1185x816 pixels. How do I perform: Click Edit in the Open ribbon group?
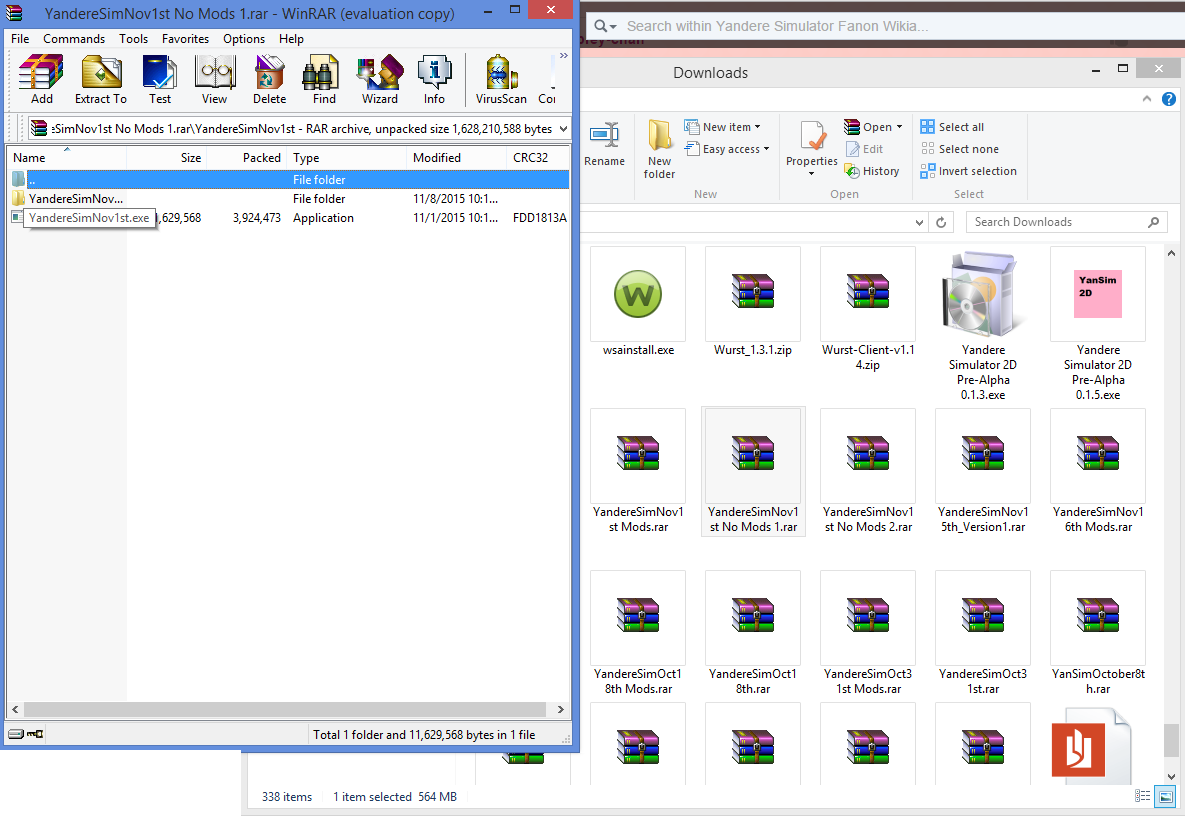pyautogui.click(x=865, y=149)
